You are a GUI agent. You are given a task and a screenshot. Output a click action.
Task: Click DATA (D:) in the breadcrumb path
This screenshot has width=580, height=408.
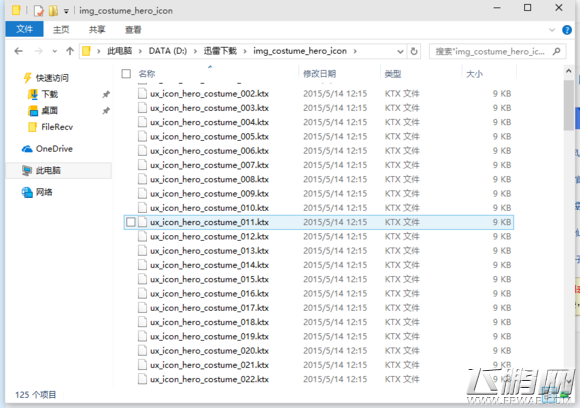(168, 51)
